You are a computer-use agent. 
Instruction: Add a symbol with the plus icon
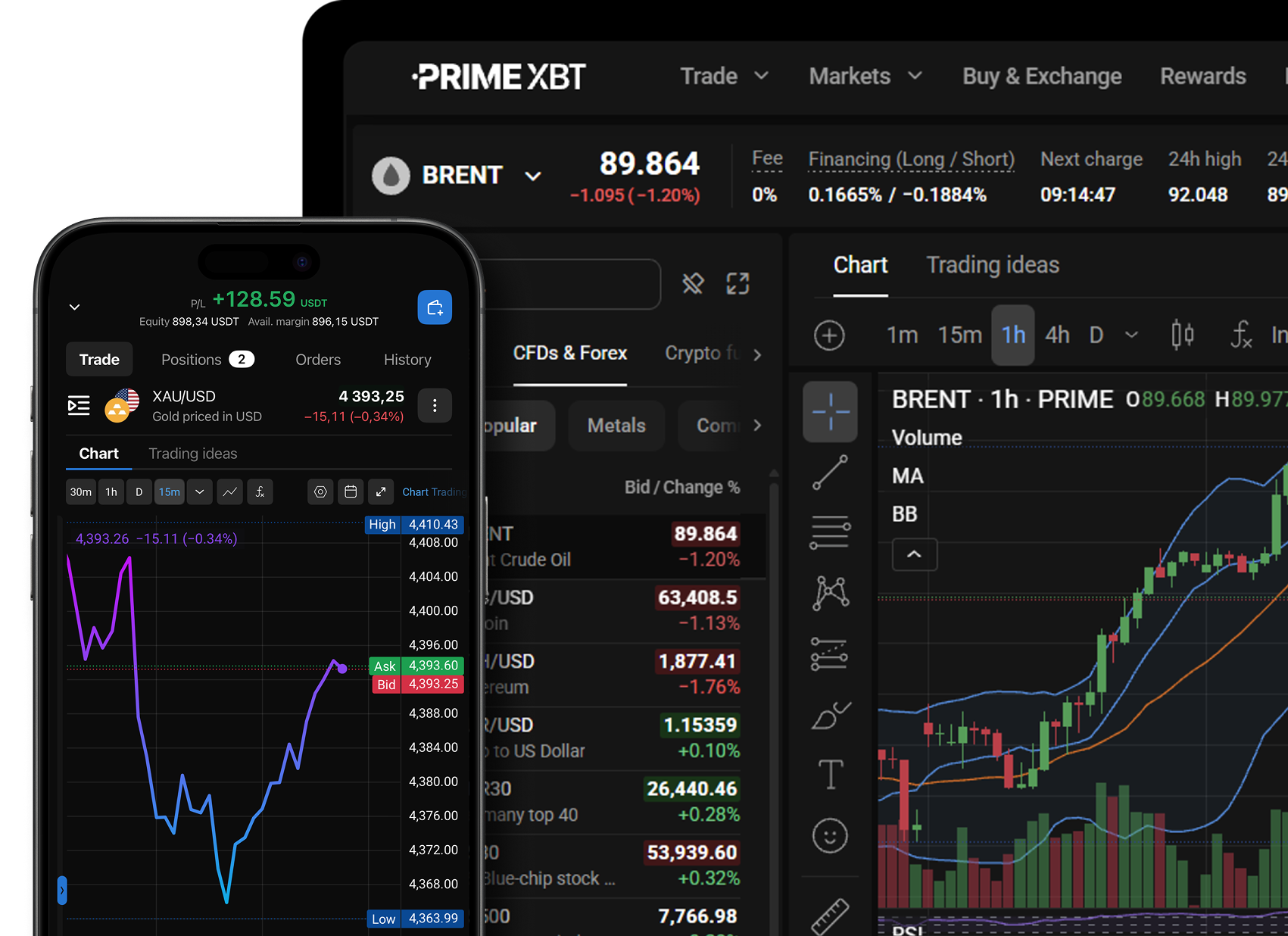pyautogui.click(x=829, y=335)
